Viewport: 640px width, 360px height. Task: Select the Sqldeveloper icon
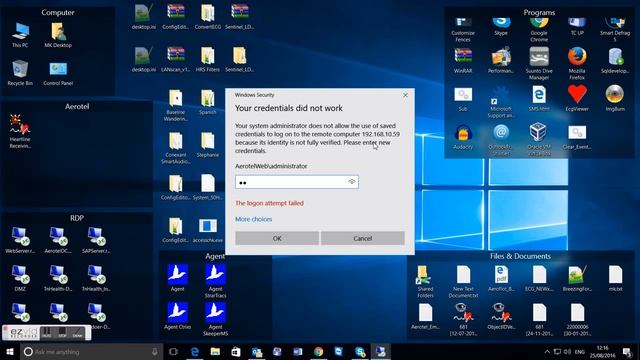(615, 60)
